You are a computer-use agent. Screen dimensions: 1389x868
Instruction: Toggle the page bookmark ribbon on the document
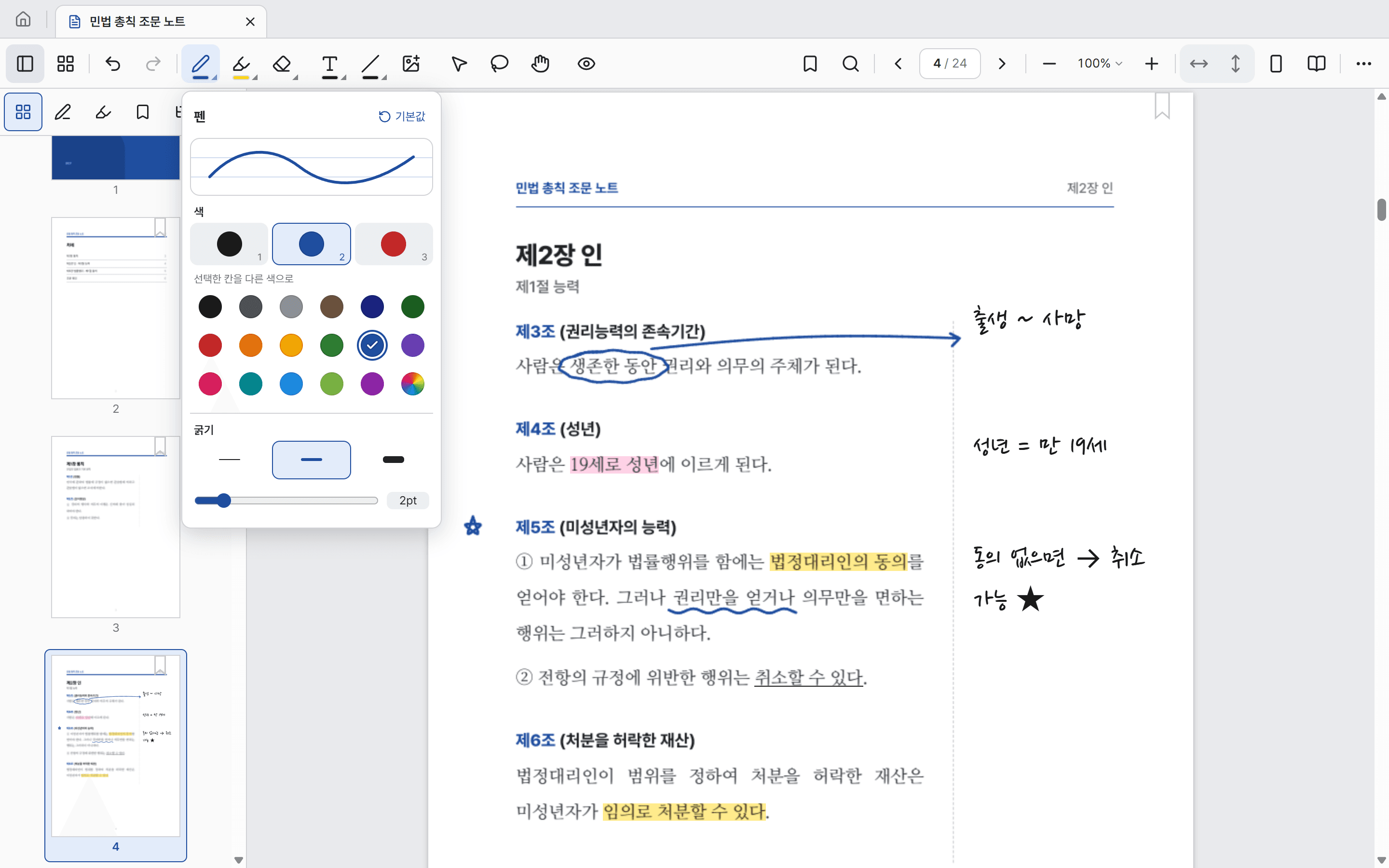tap(1162, 106)
